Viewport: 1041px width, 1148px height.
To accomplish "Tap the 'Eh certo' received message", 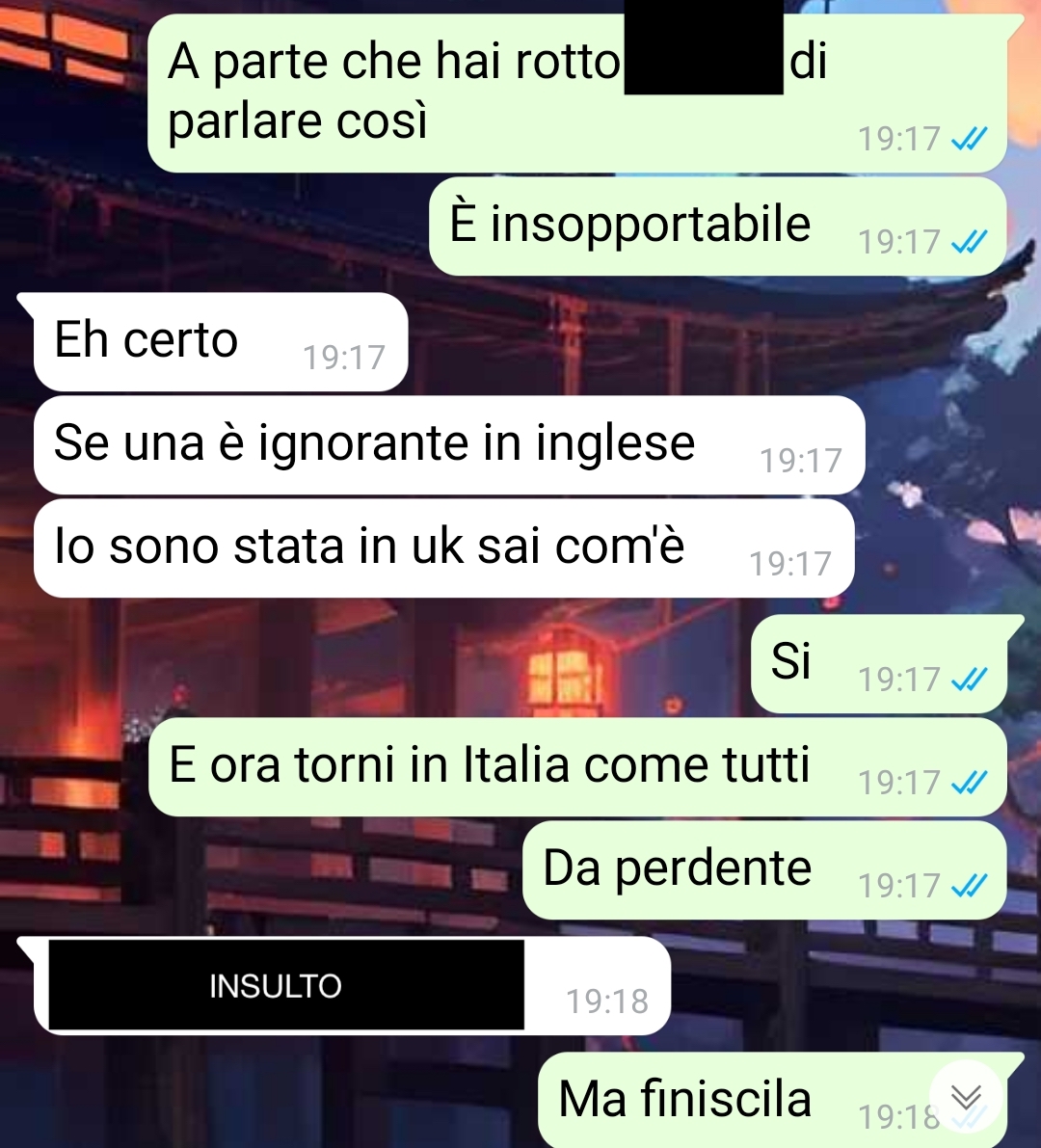I will pos(221,342).
